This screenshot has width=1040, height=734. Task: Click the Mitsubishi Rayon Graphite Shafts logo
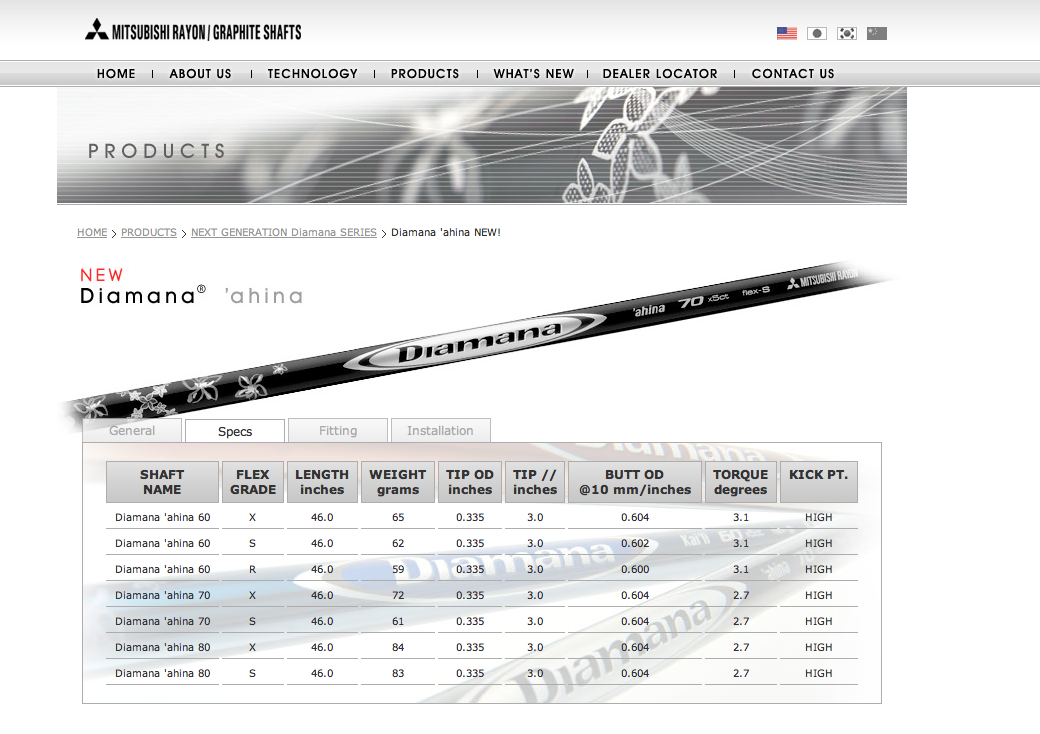click(x=193, y=31)
